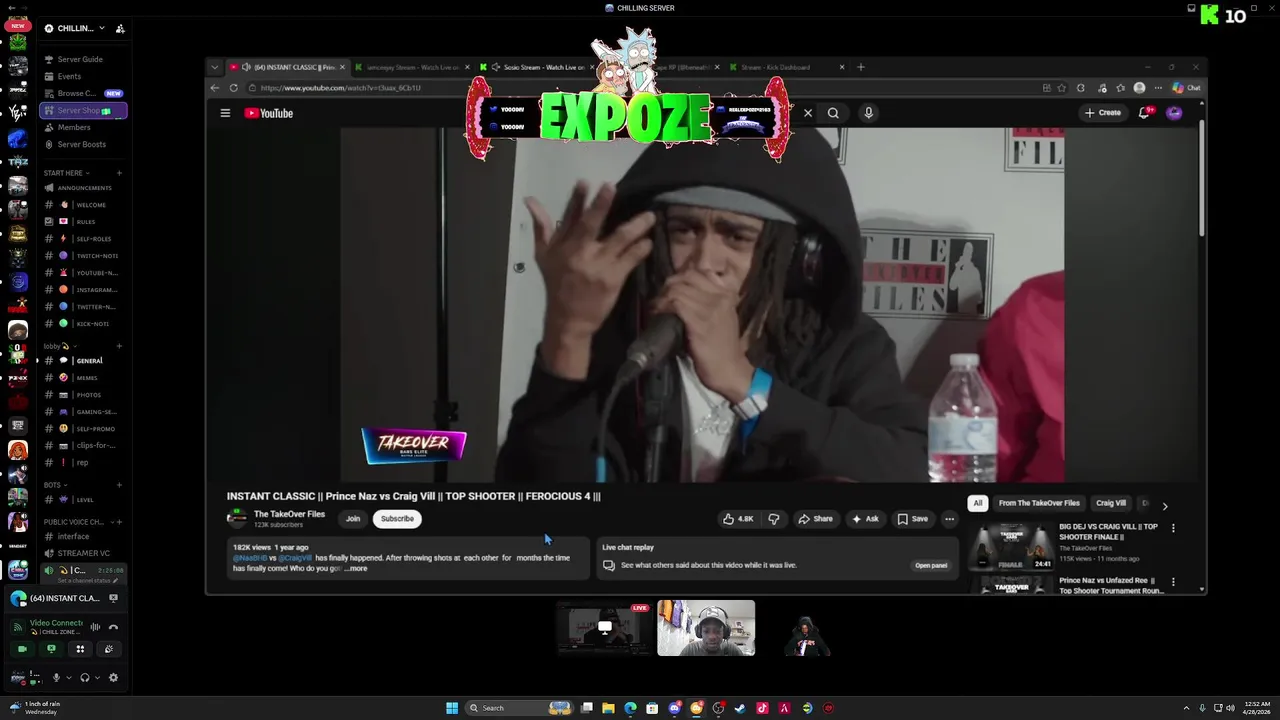Select the All filter chip
This screenshot has height=720, width=1280.
click(978, 503)
